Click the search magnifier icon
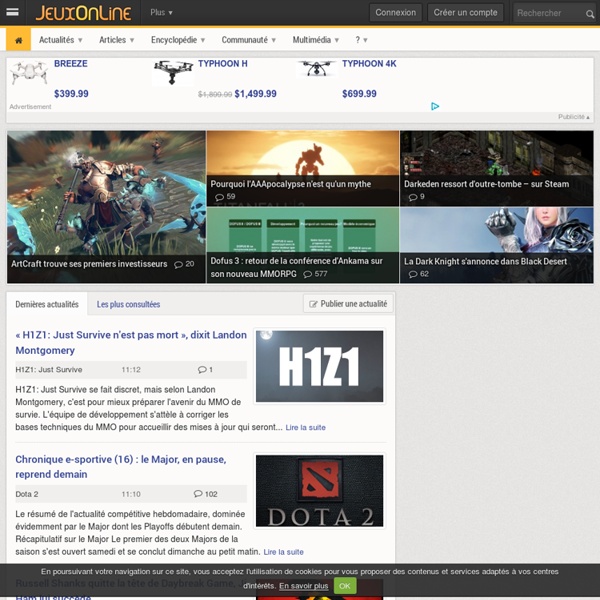This screenshot has width=600, height=600. coord(590,14)
